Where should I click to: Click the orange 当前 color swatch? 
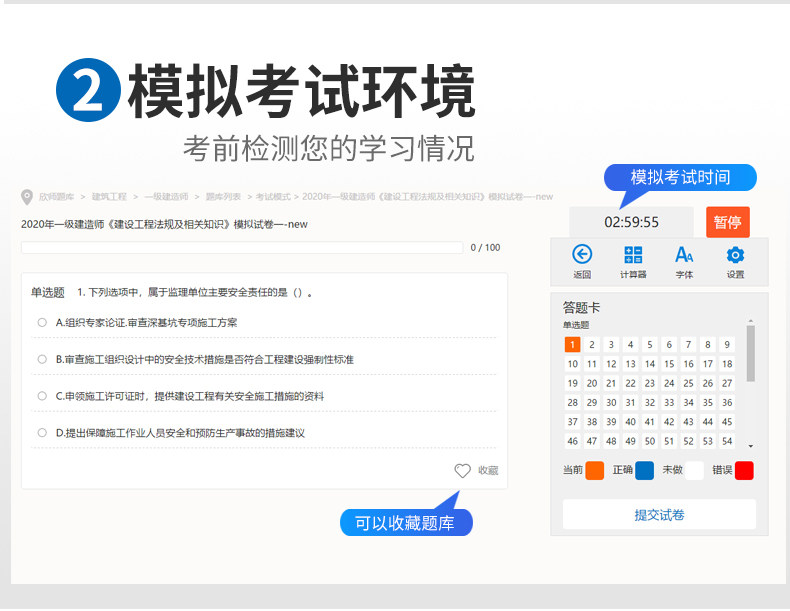pos(595,470)
